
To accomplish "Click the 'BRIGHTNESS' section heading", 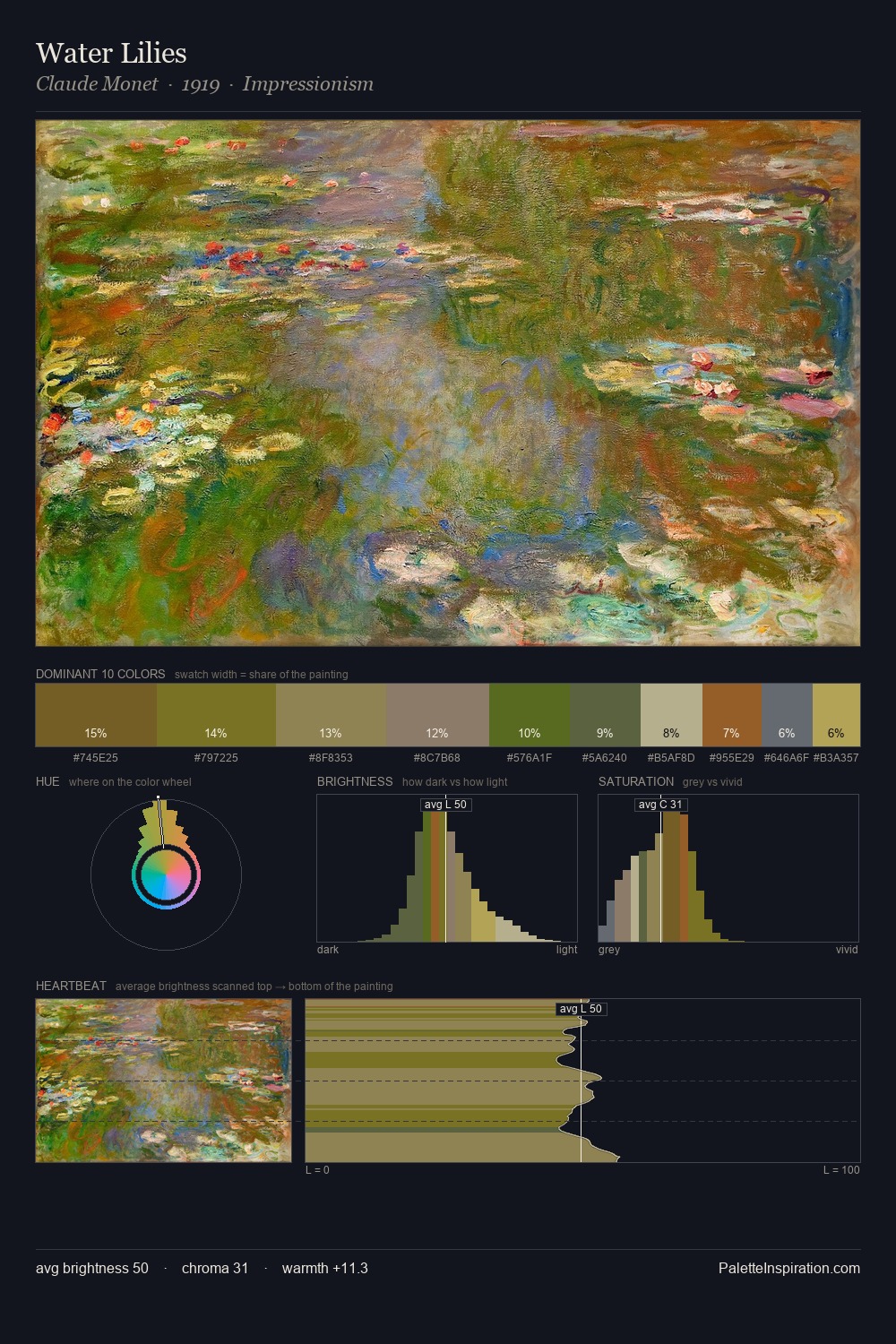I will (x=355, y=781).
